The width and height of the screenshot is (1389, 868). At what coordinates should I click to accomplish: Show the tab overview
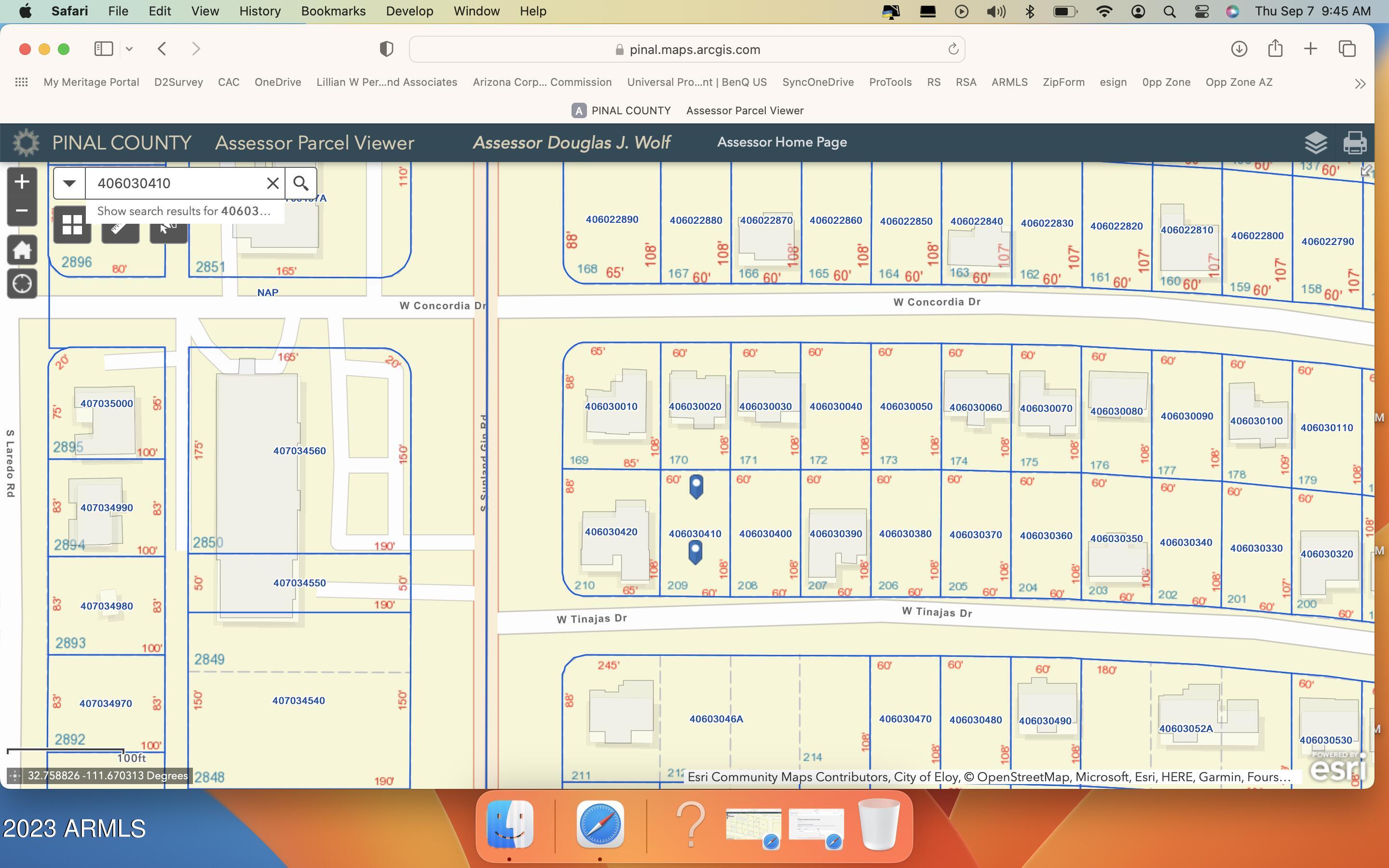[x=1347, y=49]
